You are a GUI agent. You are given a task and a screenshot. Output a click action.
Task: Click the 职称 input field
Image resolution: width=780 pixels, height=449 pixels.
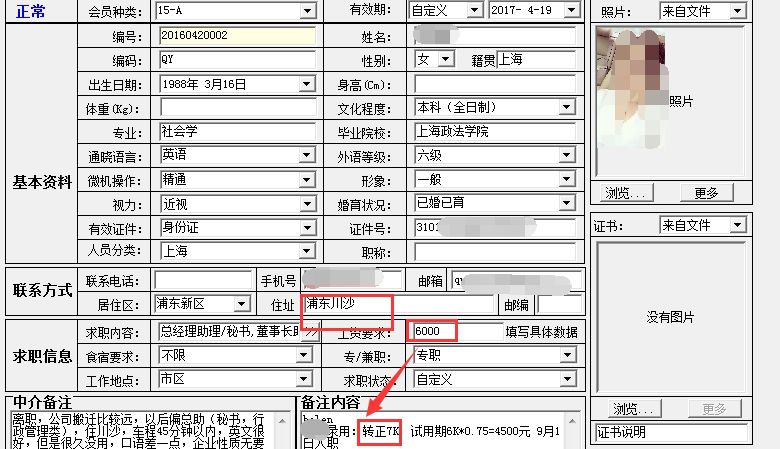point(494,252)
